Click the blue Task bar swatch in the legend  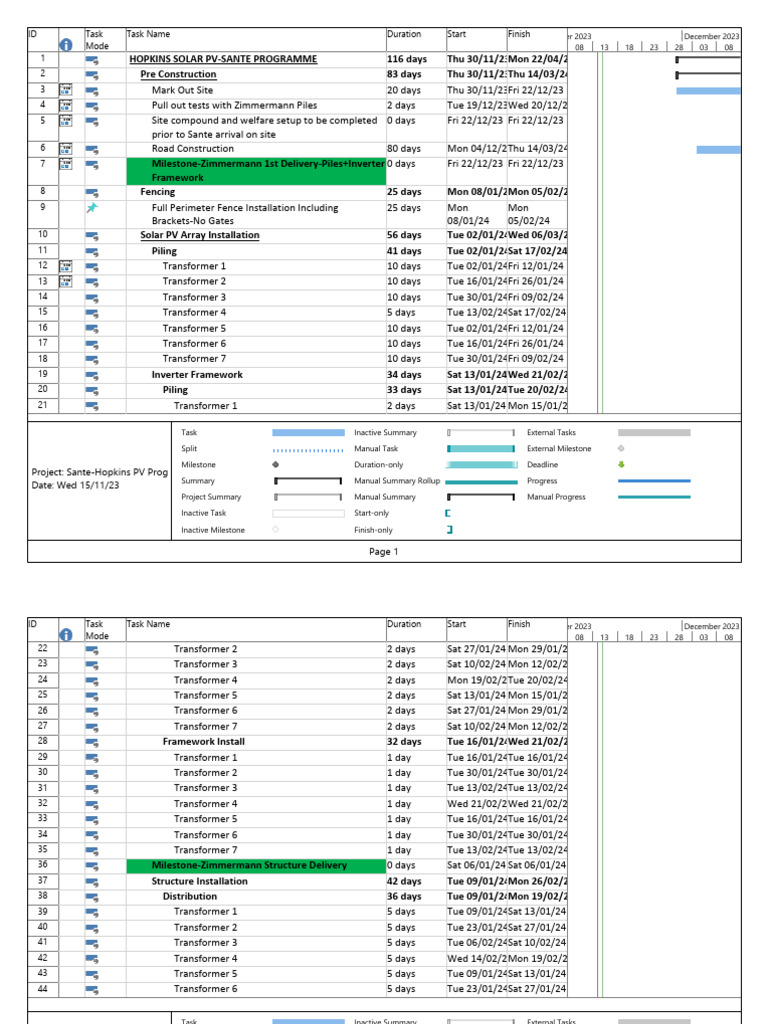click(x=308, y=432)
